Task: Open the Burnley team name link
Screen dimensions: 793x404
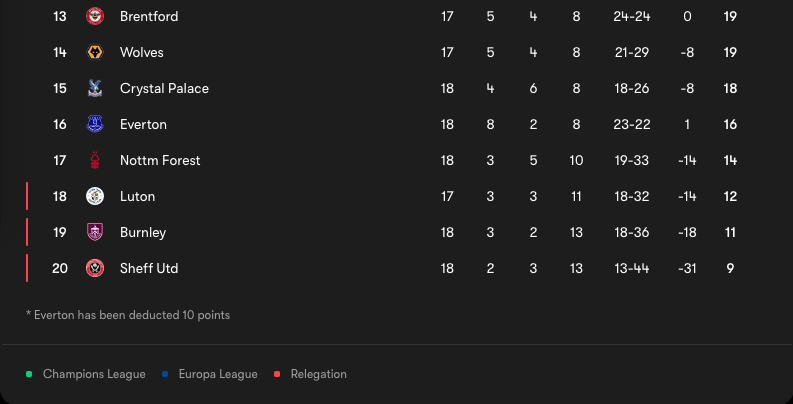Action: coord(143,233)
